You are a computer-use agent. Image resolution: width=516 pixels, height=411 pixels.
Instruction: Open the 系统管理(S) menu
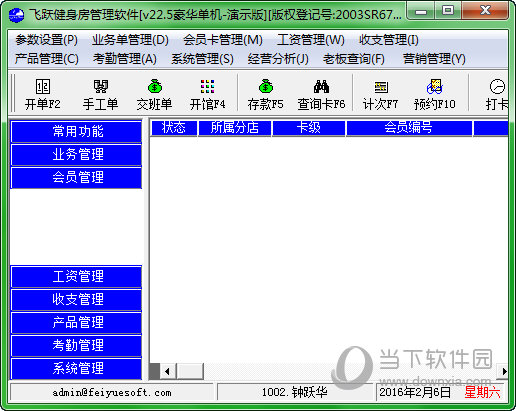(202, 59)
